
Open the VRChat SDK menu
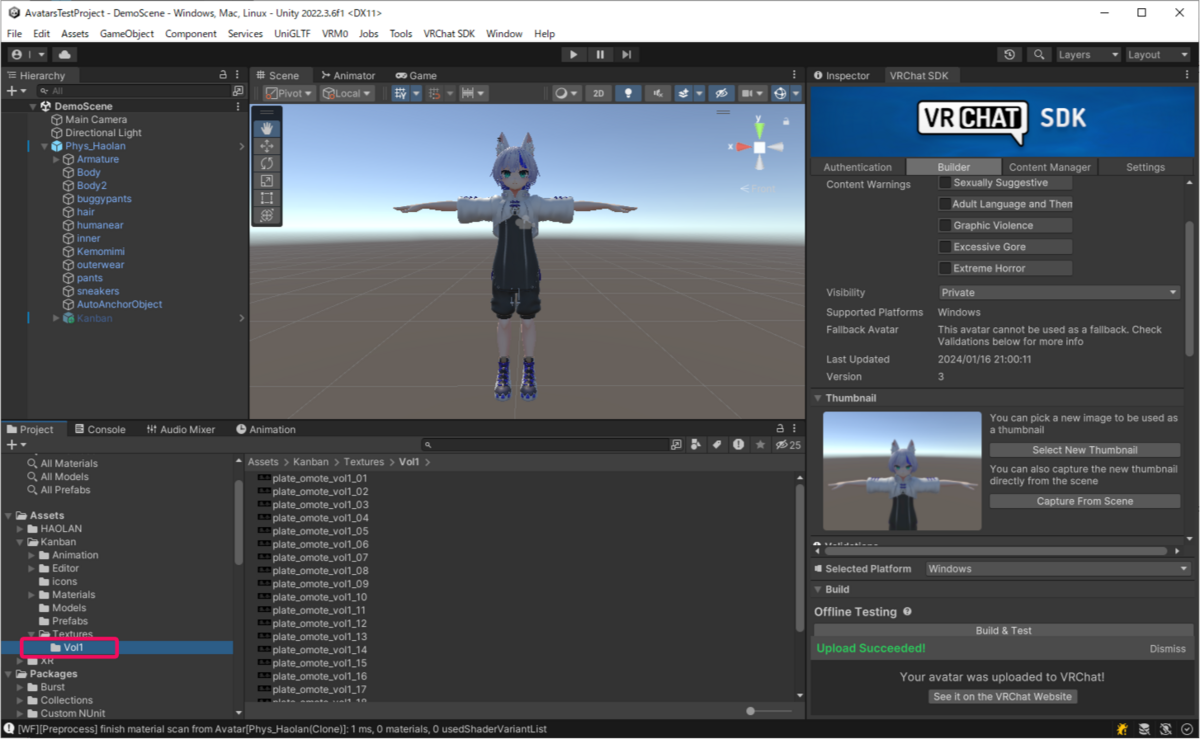coord(449,33)
